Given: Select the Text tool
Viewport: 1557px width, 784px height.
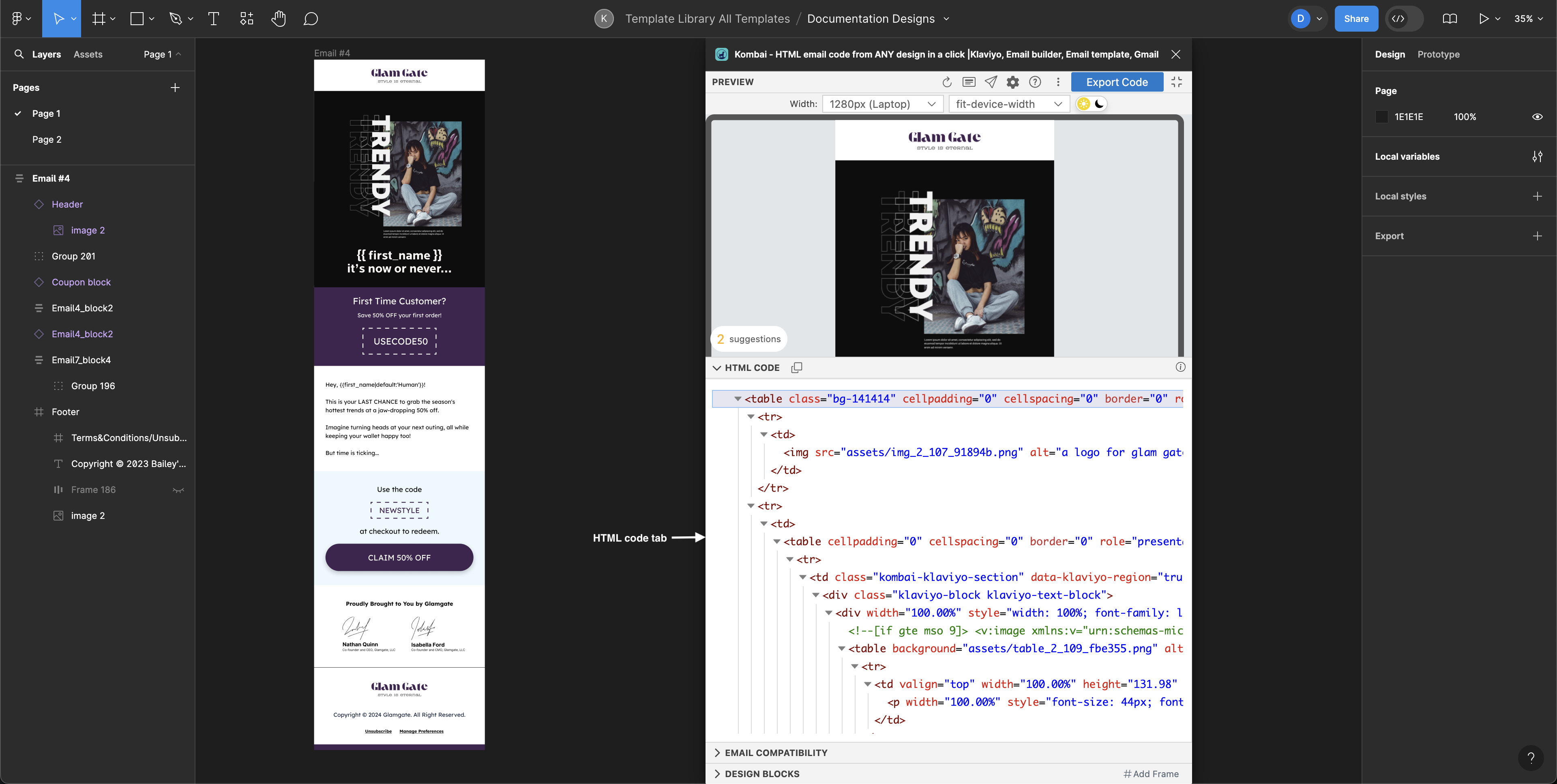Looking at the screenshot, I should [213, 19].
